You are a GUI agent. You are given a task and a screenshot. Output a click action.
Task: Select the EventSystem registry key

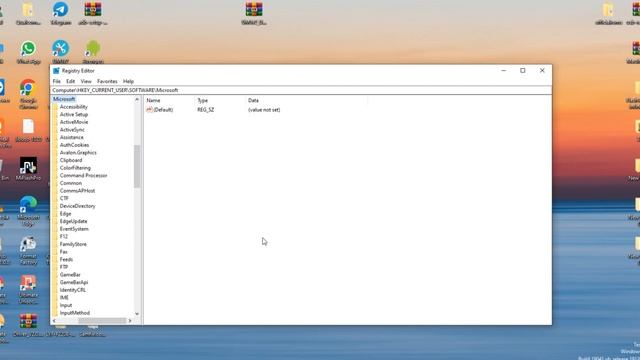click(74, 229)
